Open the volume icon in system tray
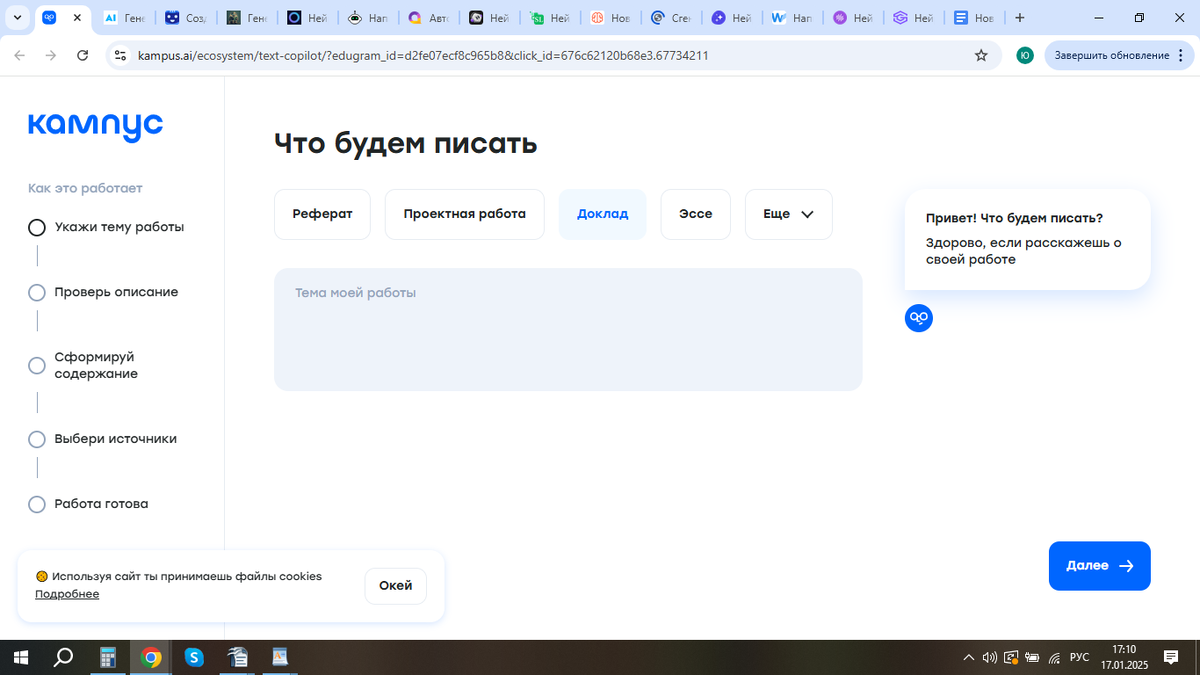Image resolution: width=1200 pixels, height=675 pixels. 989,657
